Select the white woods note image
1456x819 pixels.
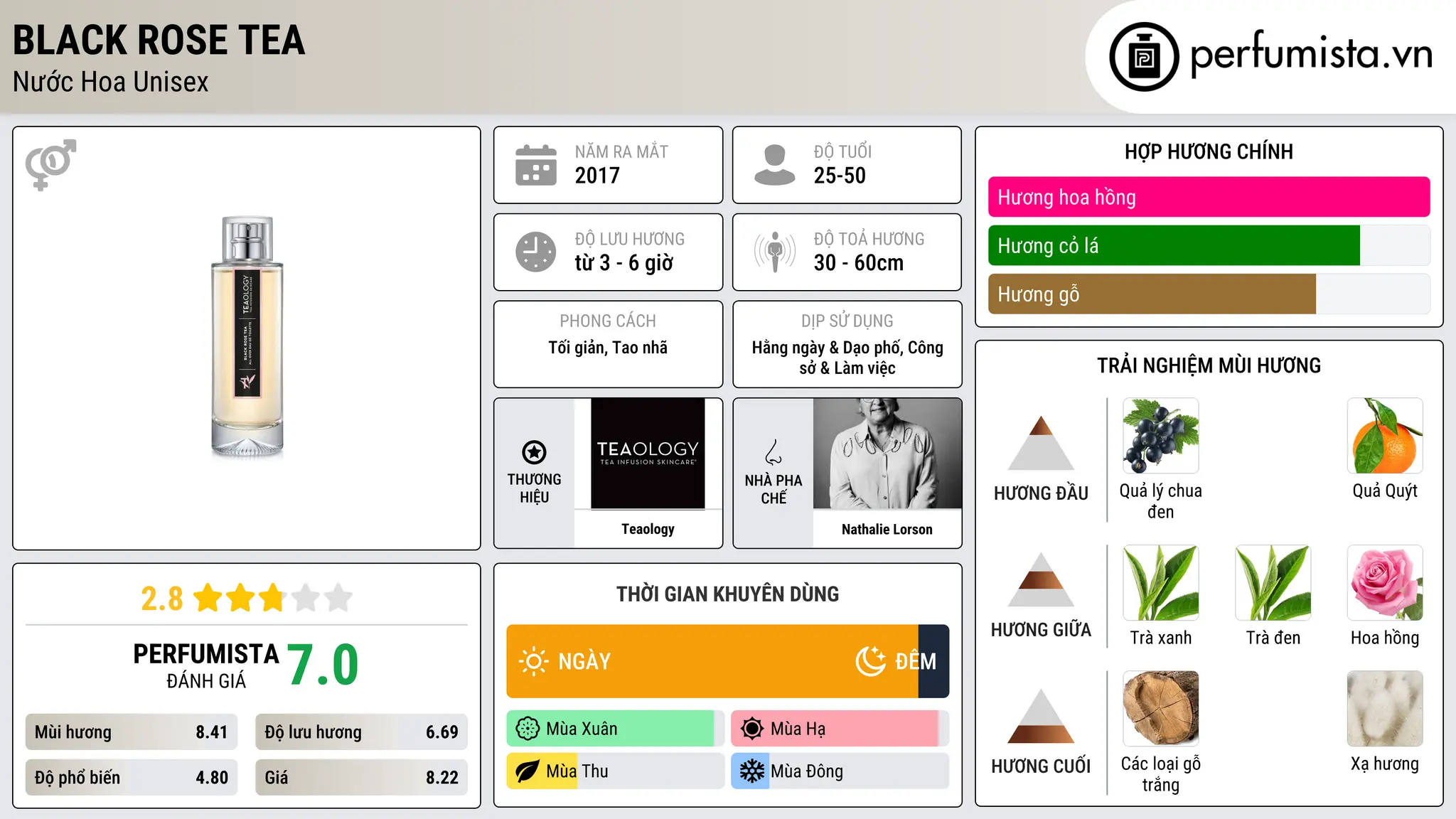click(x=1160, y=709)
